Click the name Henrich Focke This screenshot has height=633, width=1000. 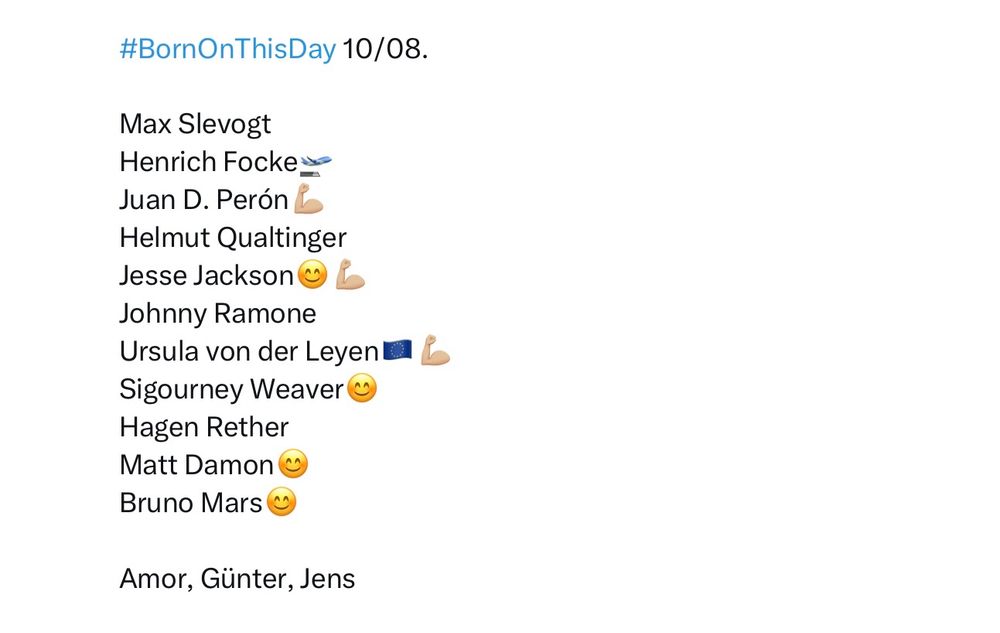(209, 162)
